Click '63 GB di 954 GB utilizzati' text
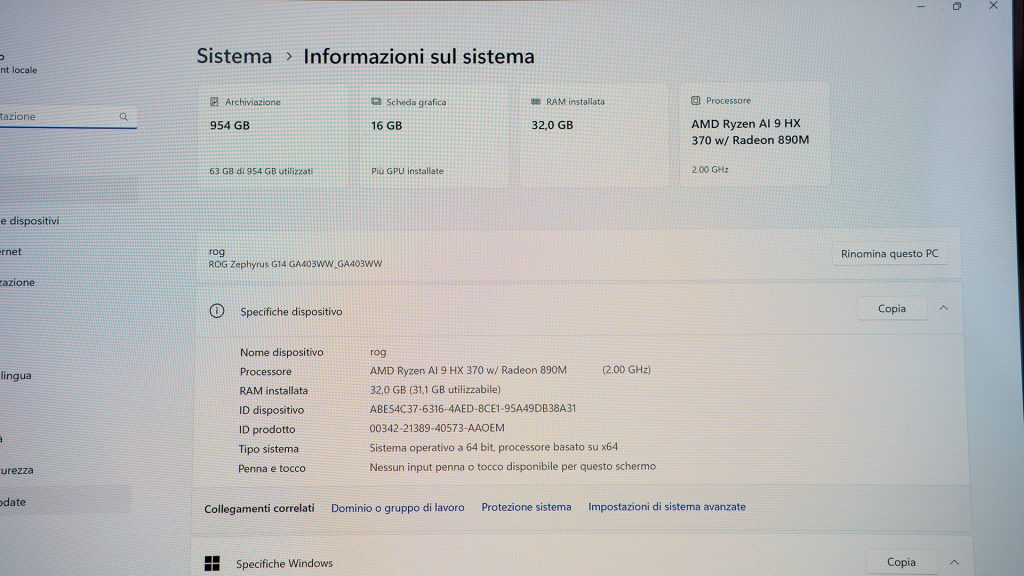 click(261, 171)
